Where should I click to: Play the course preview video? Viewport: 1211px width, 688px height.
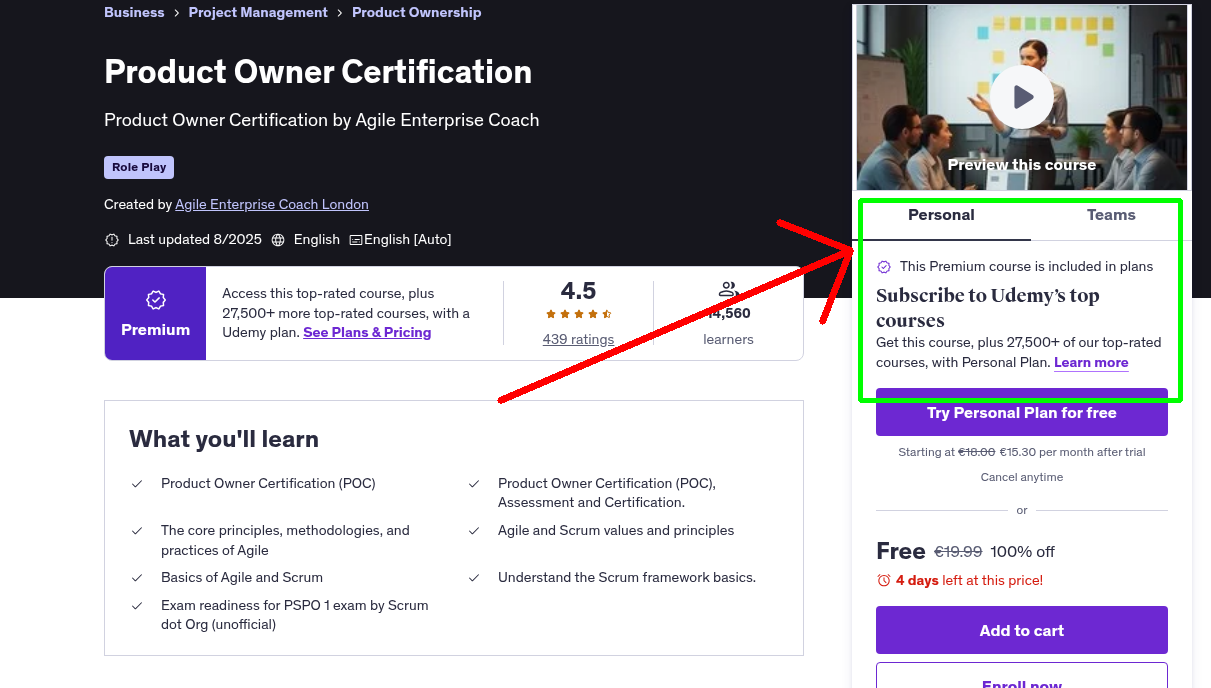1022,97
